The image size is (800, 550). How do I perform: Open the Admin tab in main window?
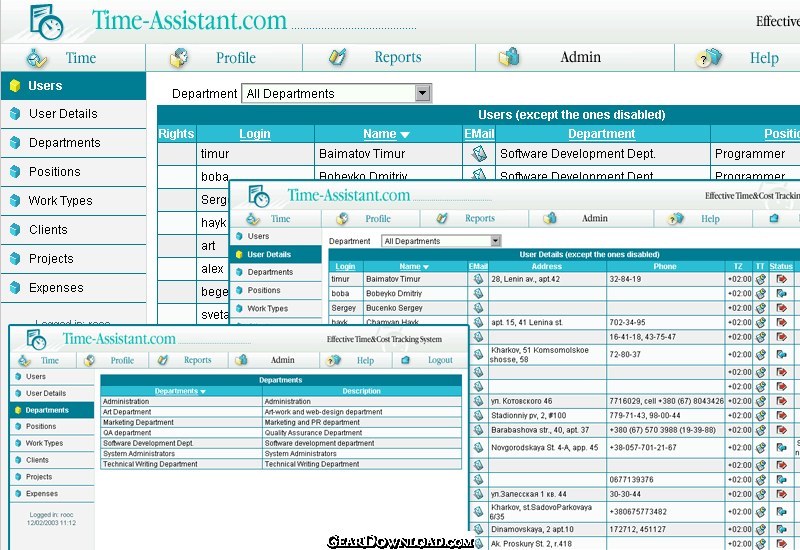tap(580, 57)
